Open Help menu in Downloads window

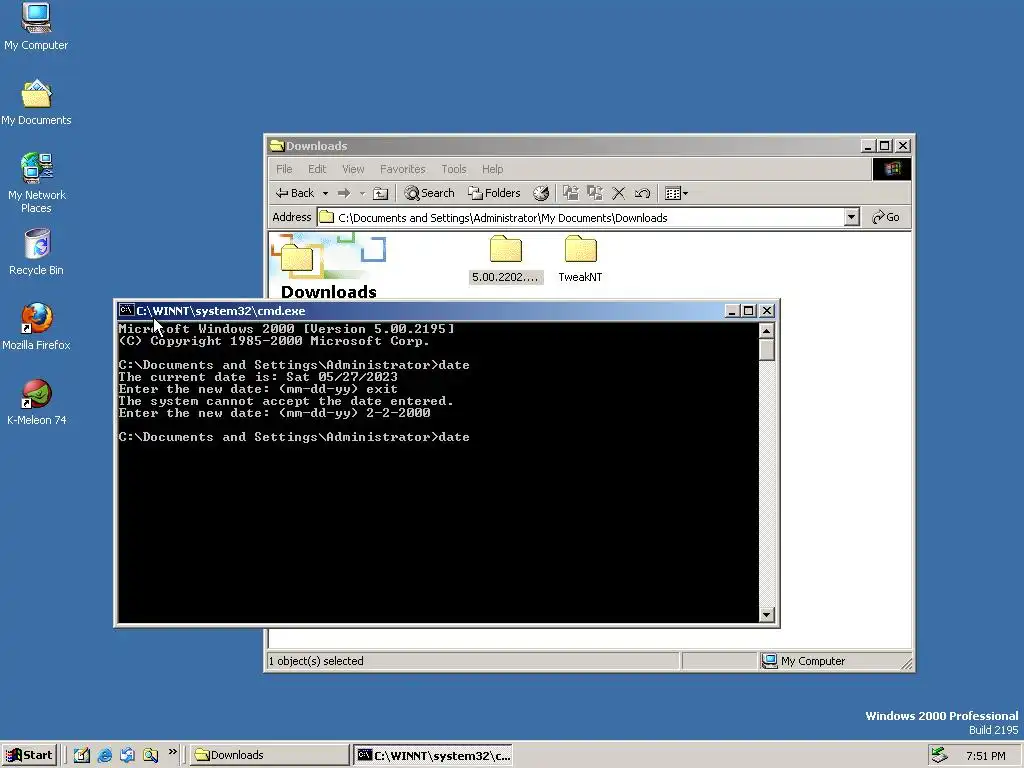point(492,169)
